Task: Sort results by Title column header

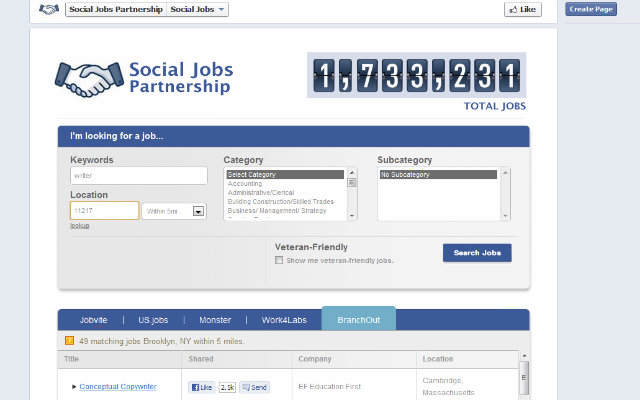Action: click(x=71, y=359)
